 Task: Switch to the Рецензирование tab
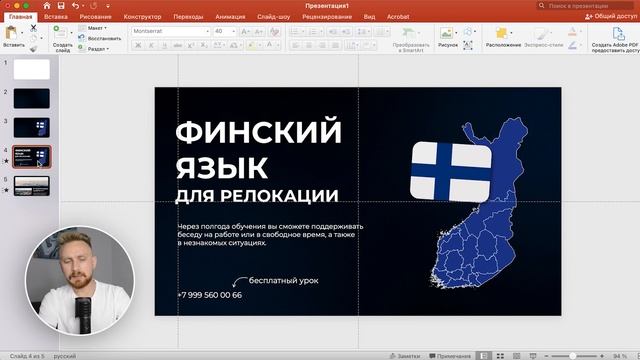(x=327, y=17)
